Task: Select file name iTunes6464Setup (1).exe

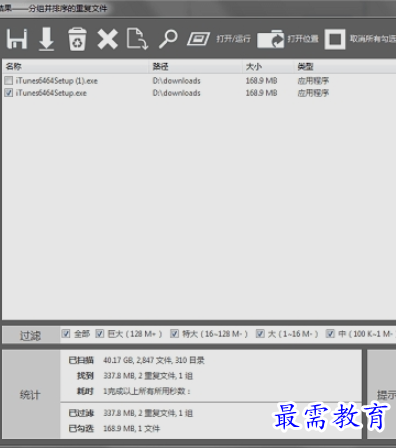Action: [57, 81]
